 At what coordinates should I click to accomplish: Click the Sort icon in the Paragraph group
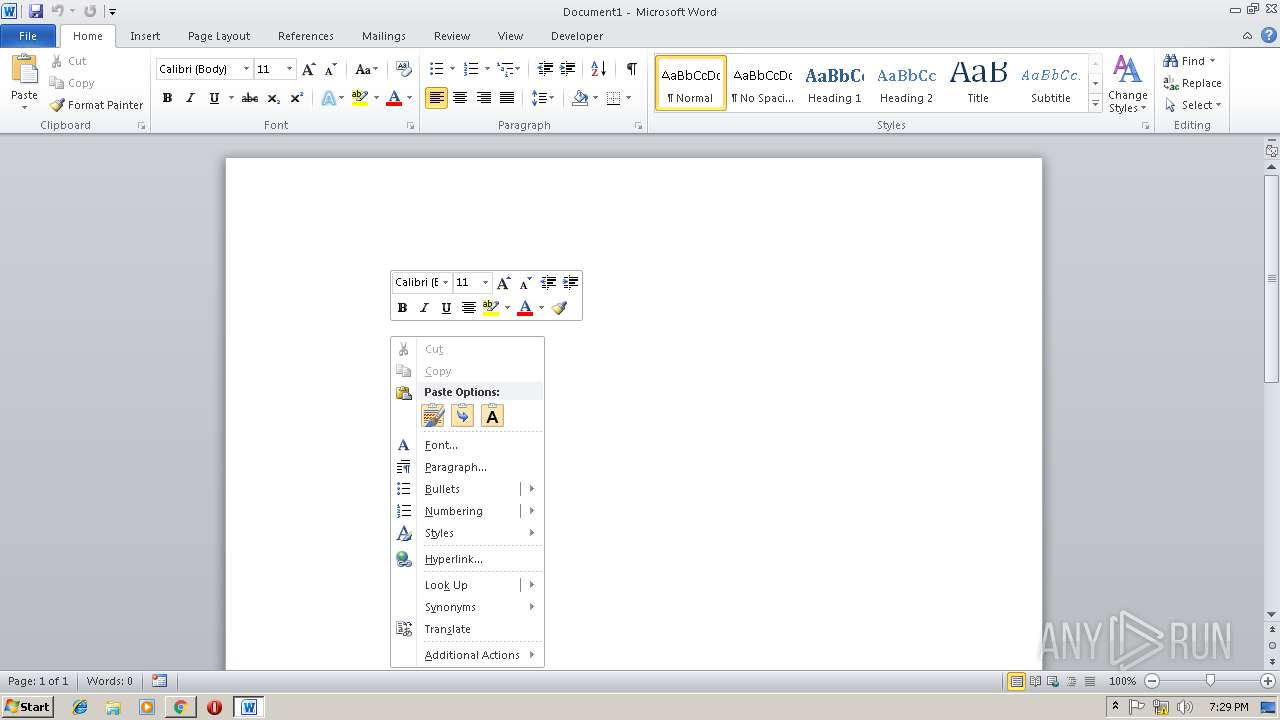(x=598, y=69)
